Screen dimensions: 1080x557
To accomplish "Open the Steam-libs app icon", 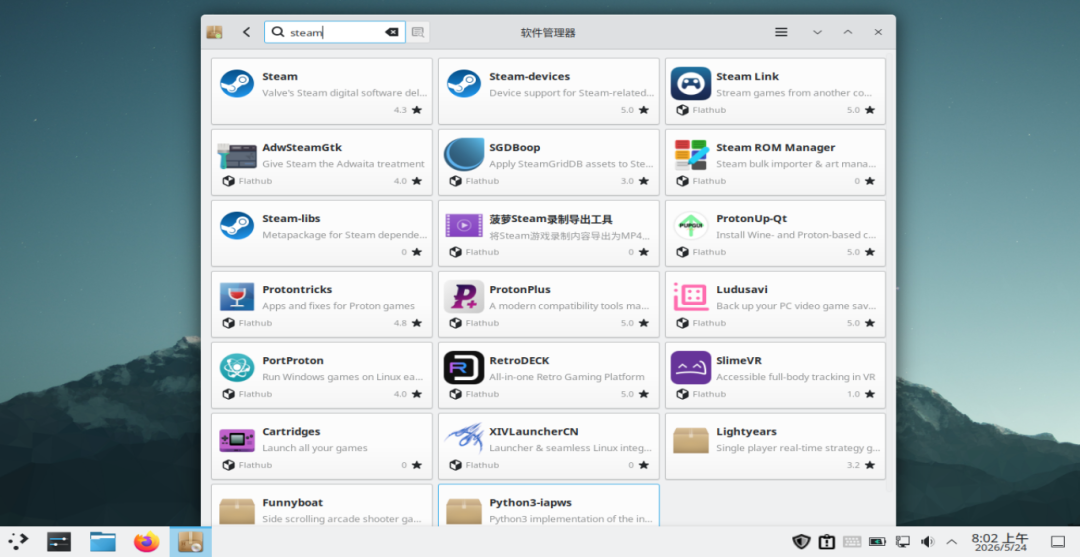I will pos(236,226).
